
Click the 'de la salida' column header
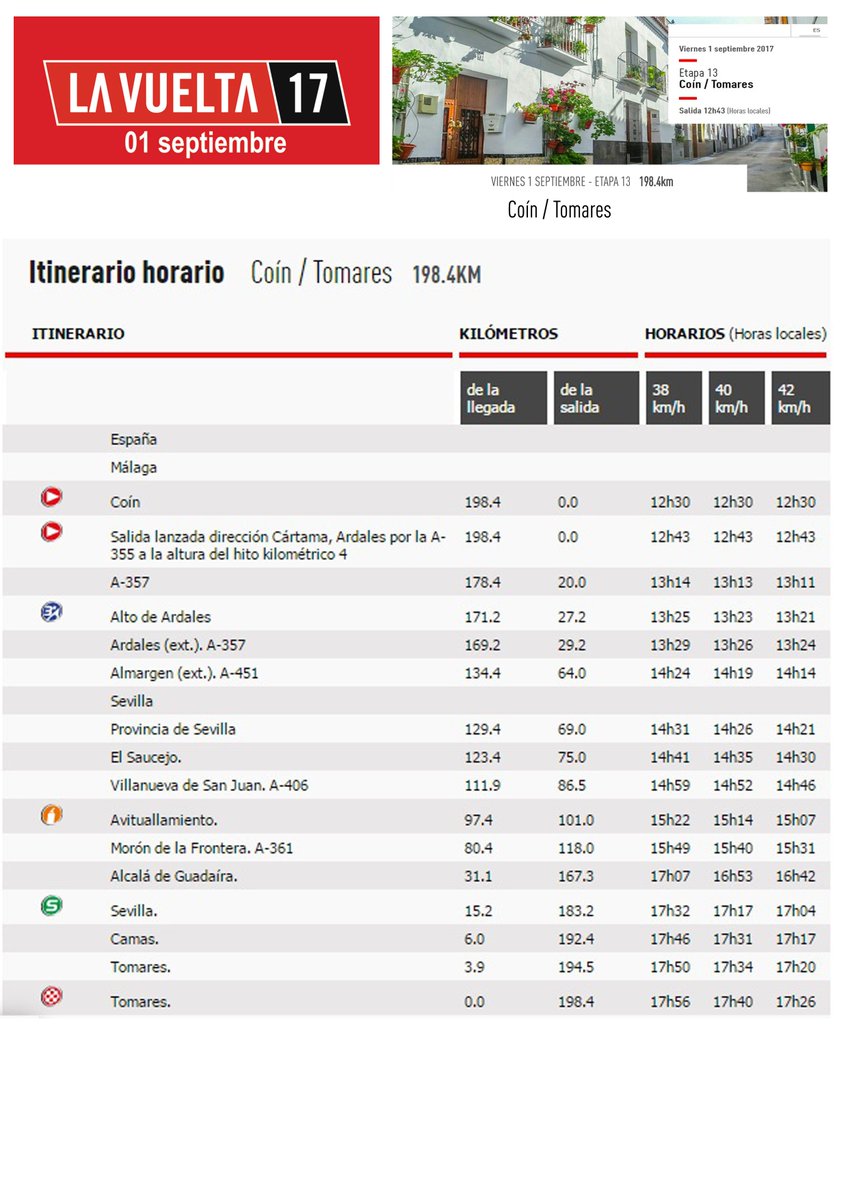click(x=596, y=398)
